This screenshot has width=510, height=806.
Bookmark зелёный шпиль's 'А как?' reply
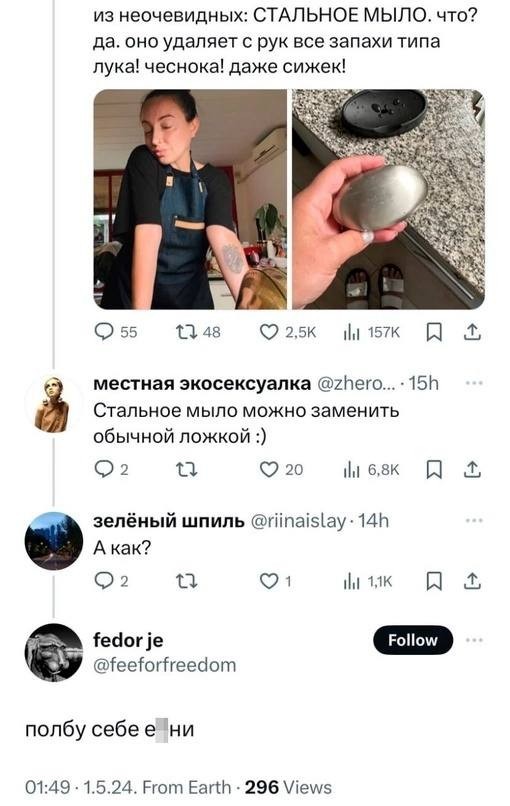tap(434, 581)
